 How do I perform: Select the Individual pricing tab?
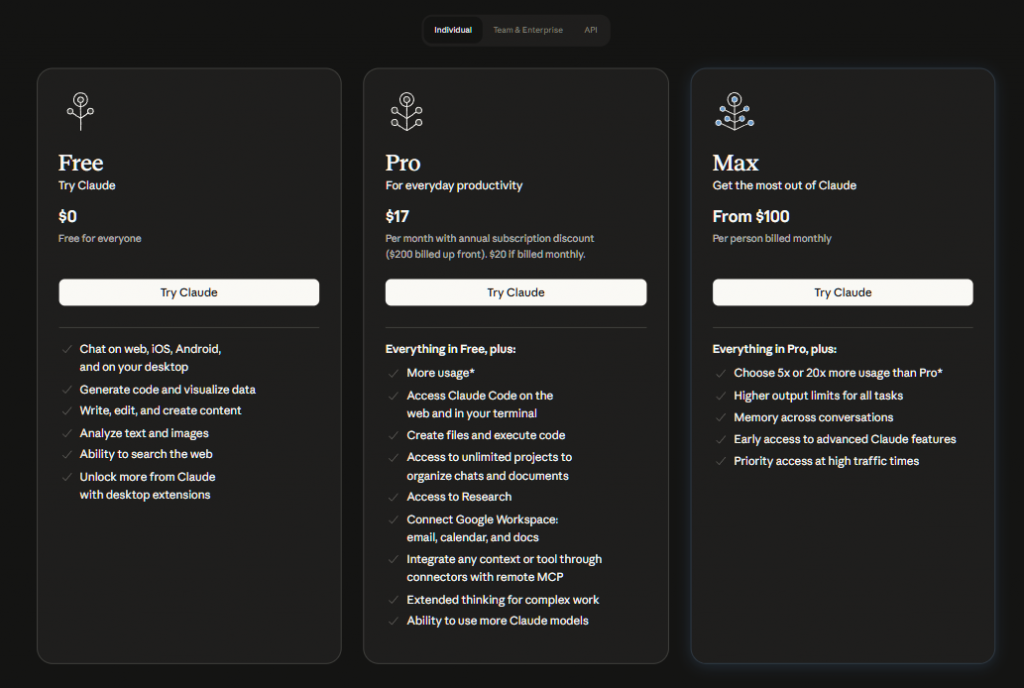click(453, 30)
